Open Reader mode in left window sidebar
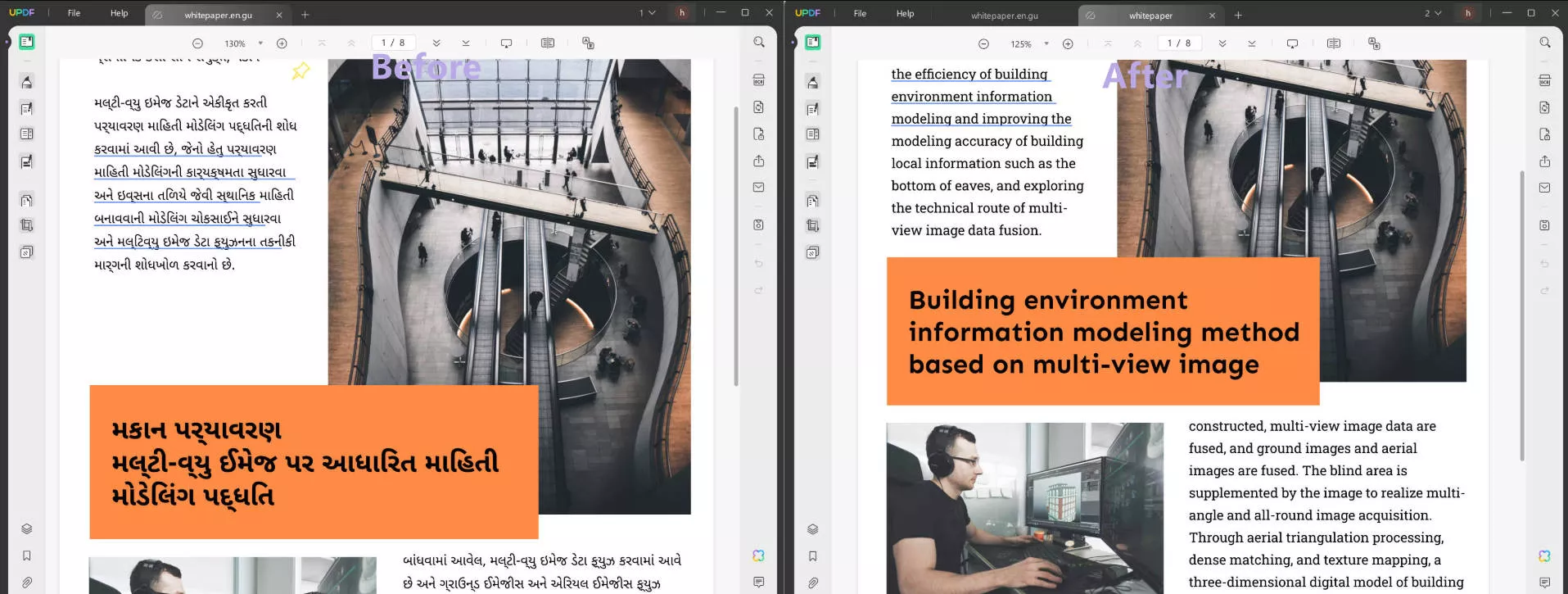 click(27, 42)
